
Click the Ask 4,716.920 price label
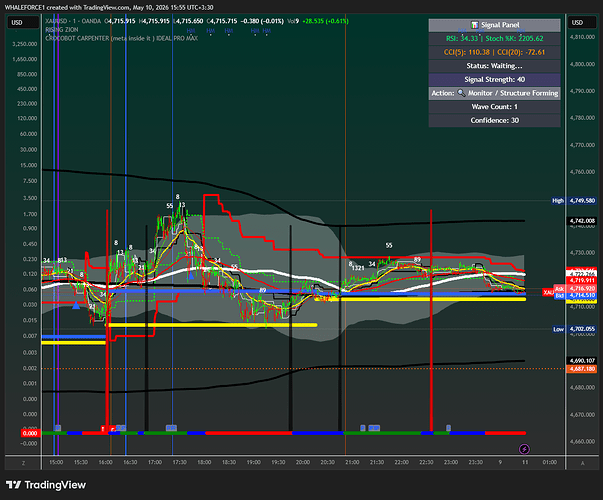pos(575,288)
